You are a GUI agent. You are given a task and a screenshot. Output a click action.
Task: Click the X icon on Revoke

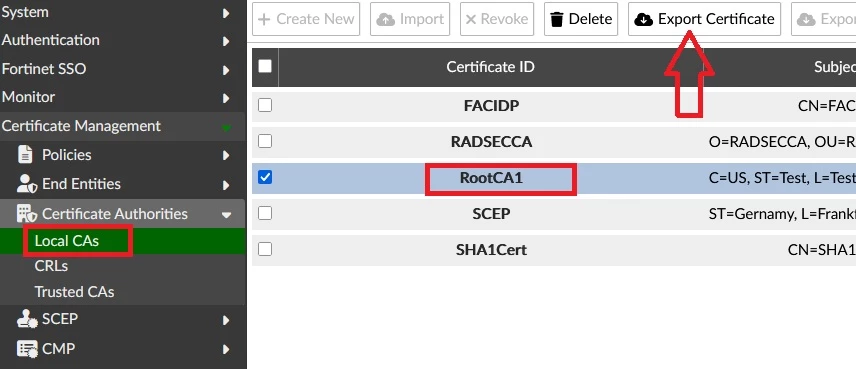pyautogui.click(x=471, y=20)
